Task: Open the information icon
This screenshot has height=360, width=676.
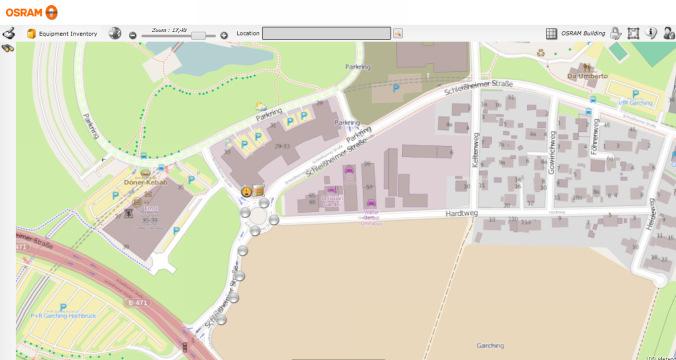Action: (x=651, y=33)
